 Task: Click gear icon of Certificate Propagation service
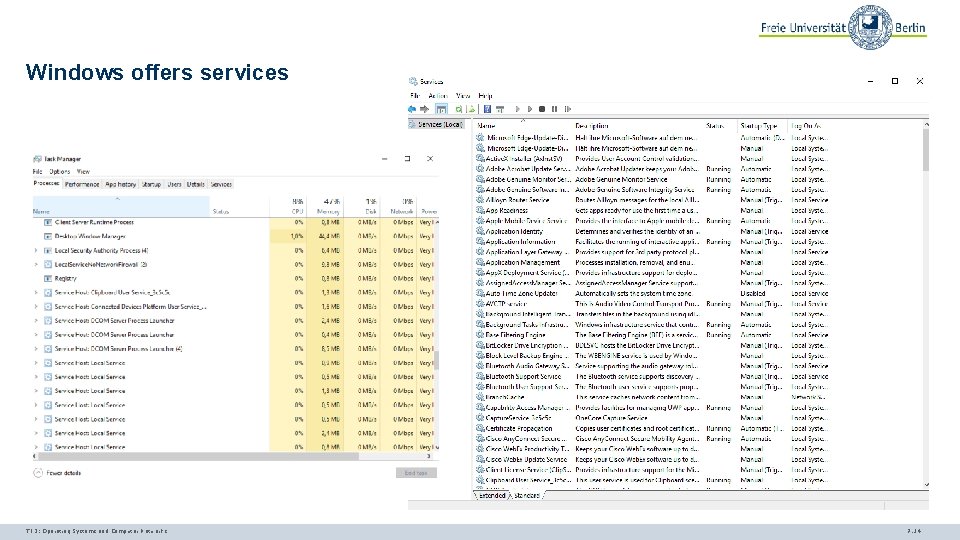point(481,428)
